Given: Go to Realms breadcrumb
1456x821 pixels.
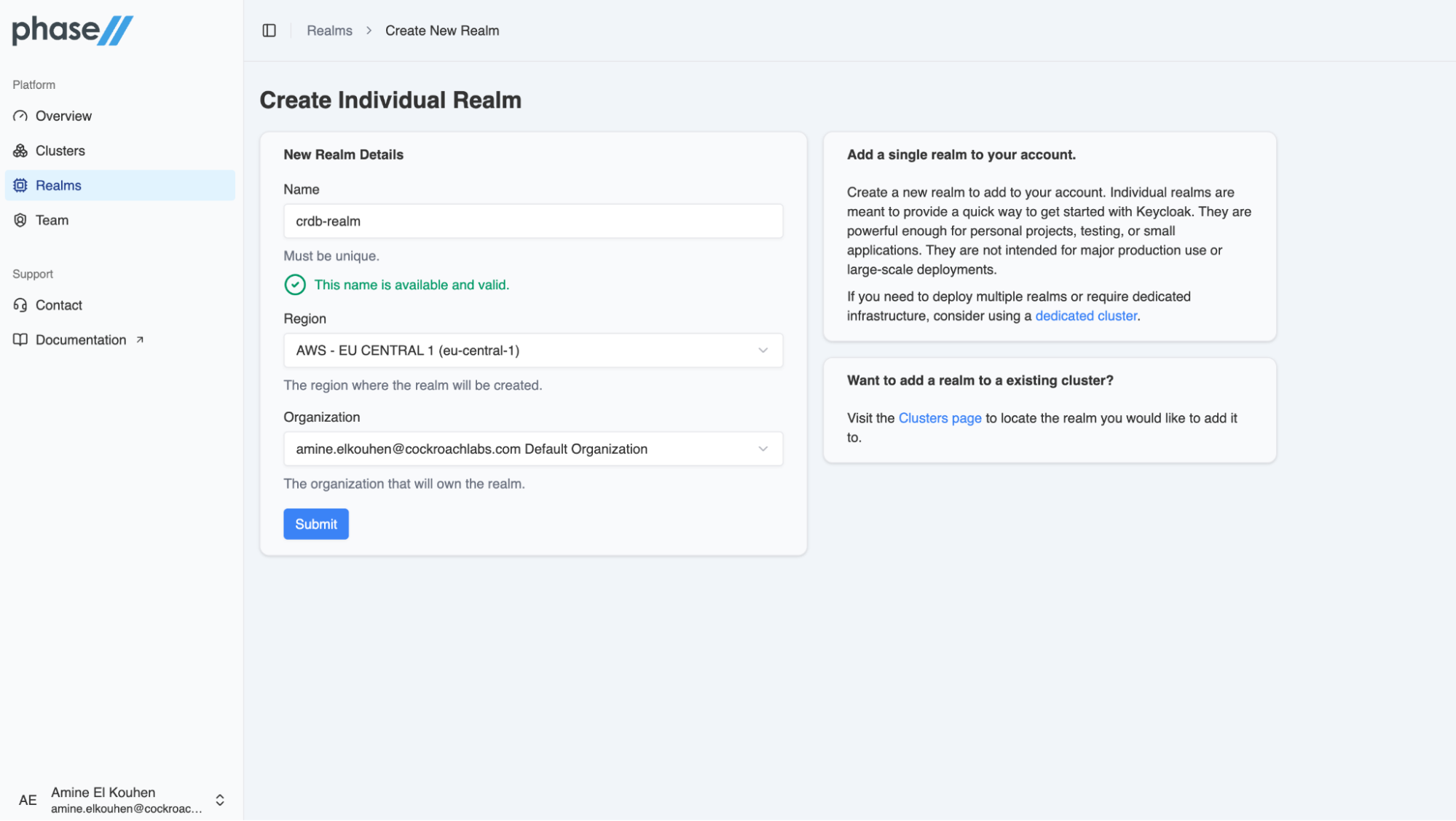Looking at the screenshot, I should pos(329,31).
